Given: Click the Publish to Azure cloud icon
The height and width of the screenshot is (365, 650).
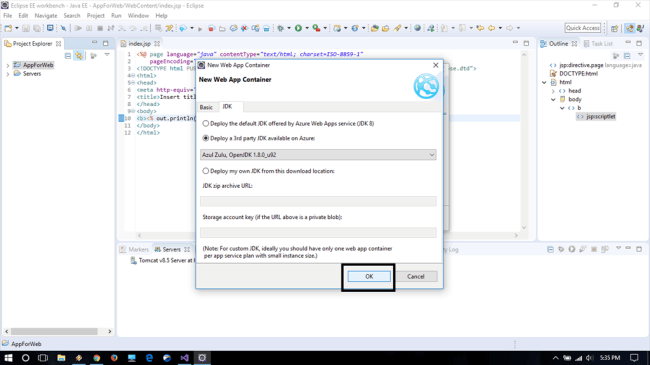Looking at the screenshot, I should [x=183, y=28].
